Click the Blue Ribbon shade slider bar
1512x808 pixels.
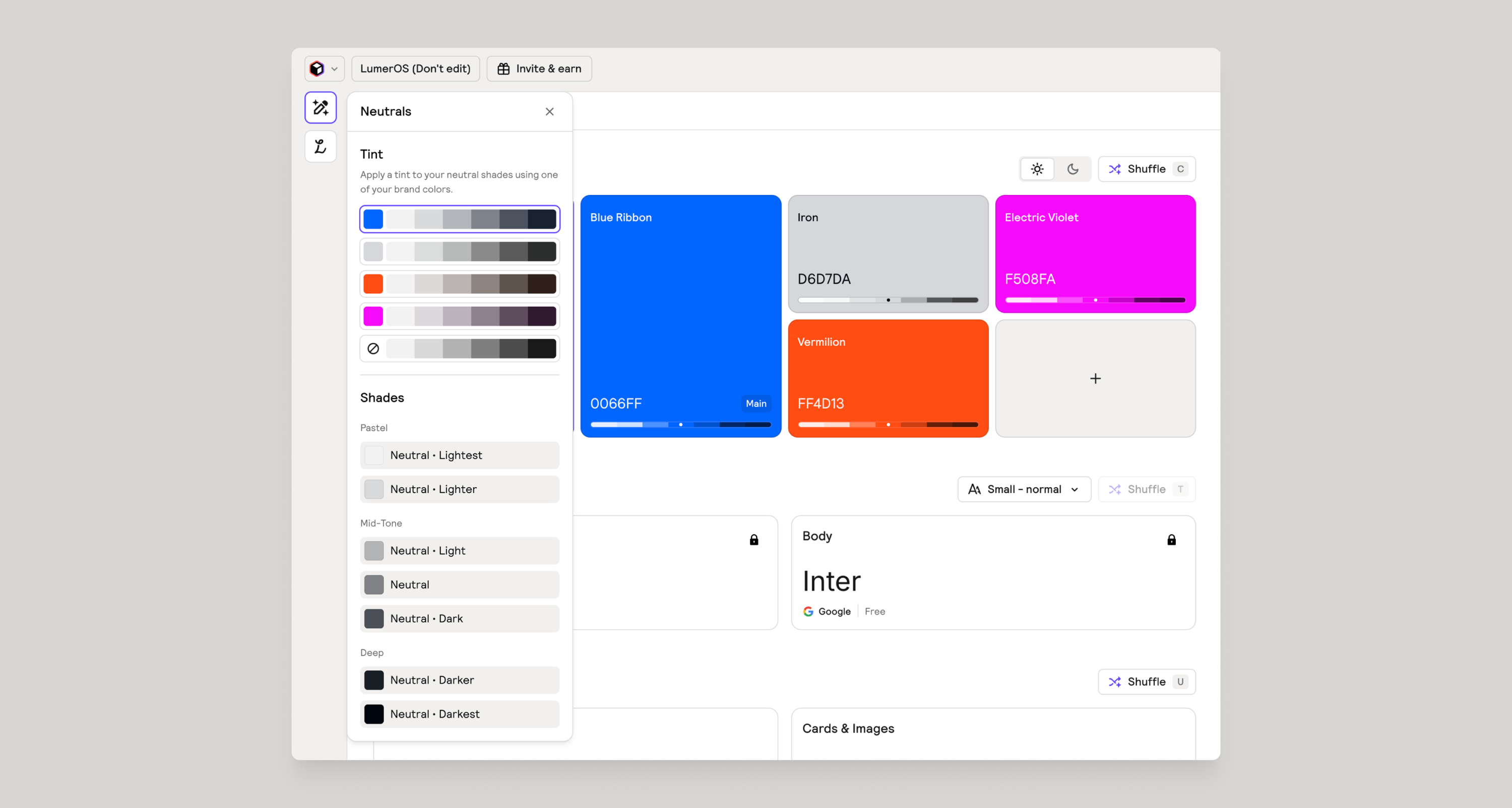tap(680, 424)
